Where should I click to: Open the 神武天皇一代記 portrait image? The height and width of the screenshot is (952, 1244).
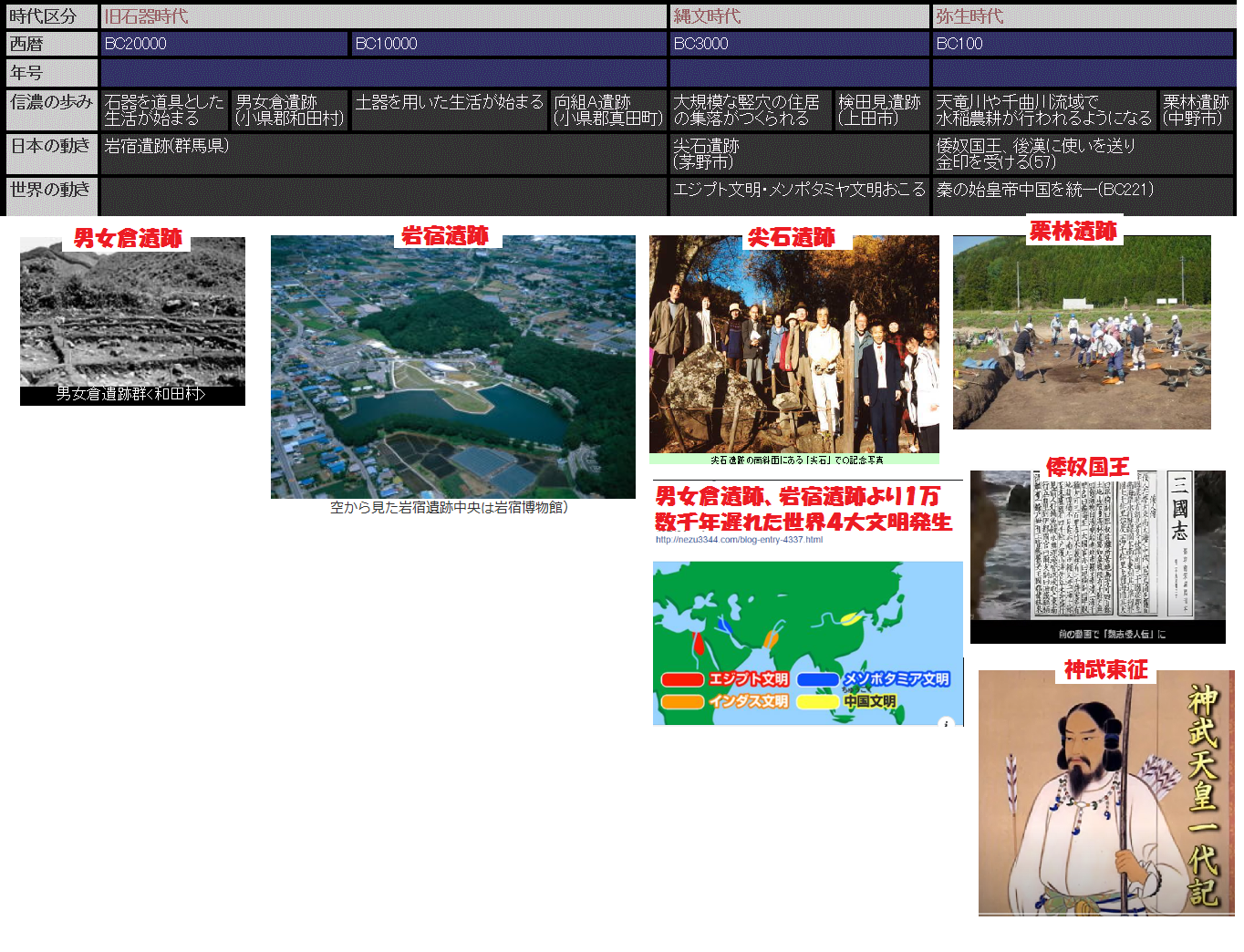(x=1105, y=793)
